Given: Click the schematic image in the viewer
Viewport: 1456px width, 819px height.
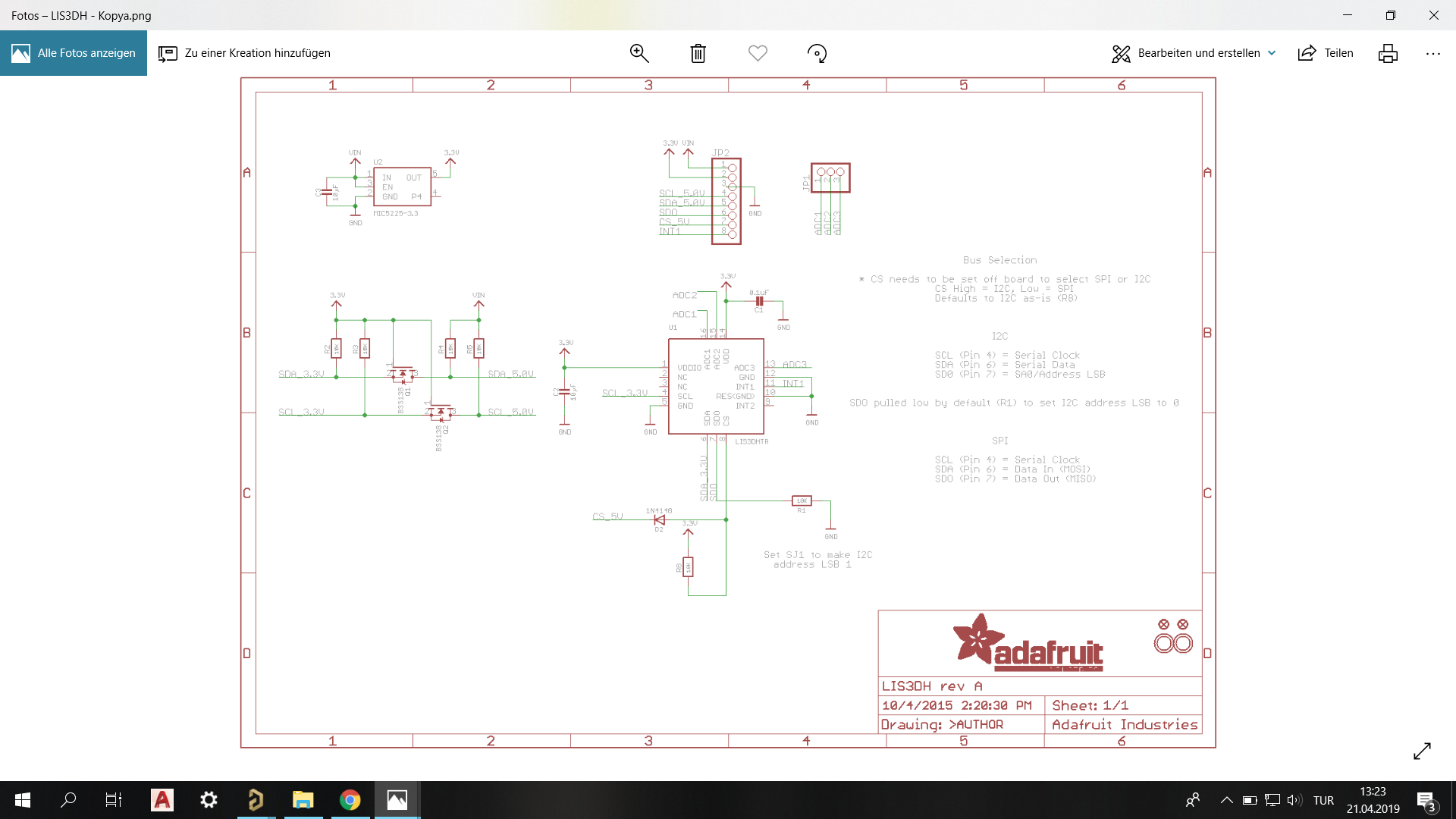Looking at the screenshot, I should click(728, 413).
